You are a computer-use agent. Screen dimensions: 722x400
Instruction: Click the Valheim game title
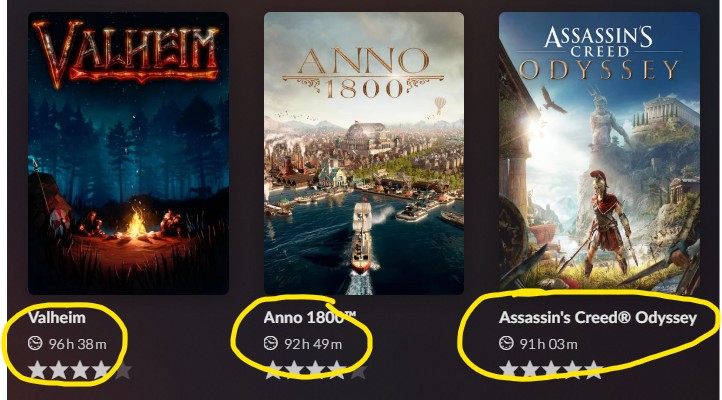coord(57,318)
